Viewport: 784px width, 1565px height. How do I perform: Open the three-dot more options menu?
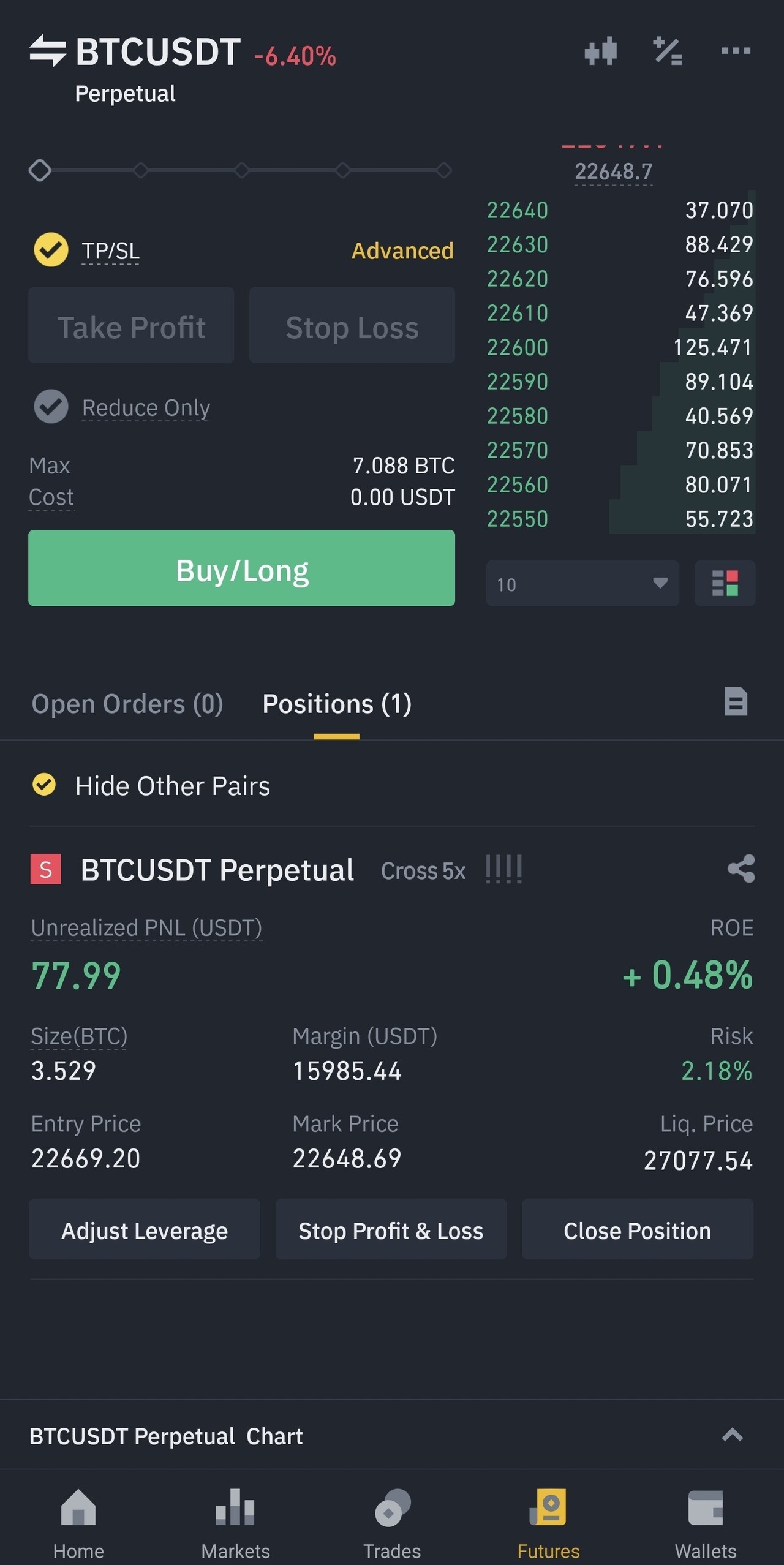736,51
